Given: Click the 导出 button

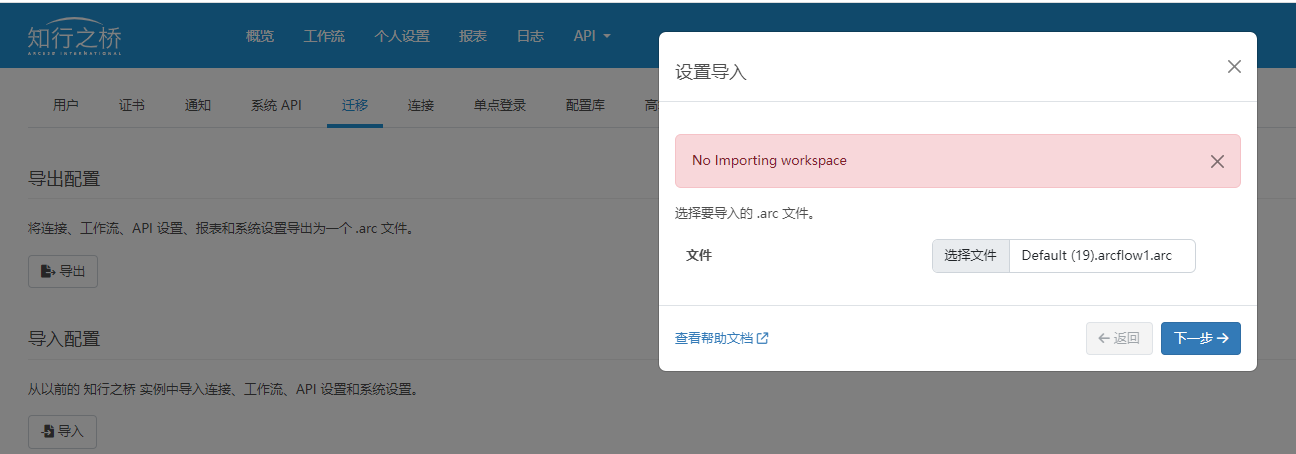Looking at the screenshot, I should 63,271.
